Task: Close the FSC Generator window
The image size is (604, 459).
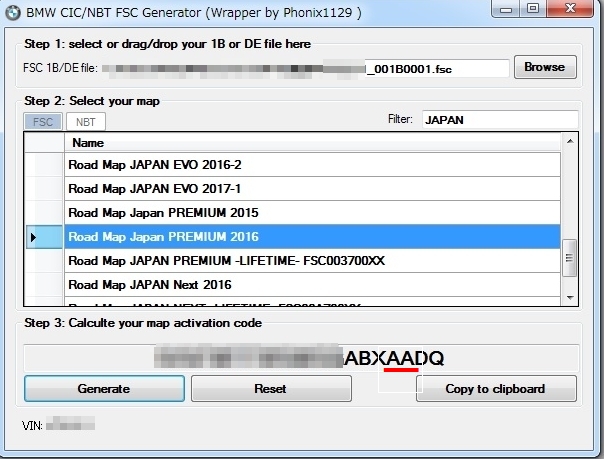Action: coord(570,8)
